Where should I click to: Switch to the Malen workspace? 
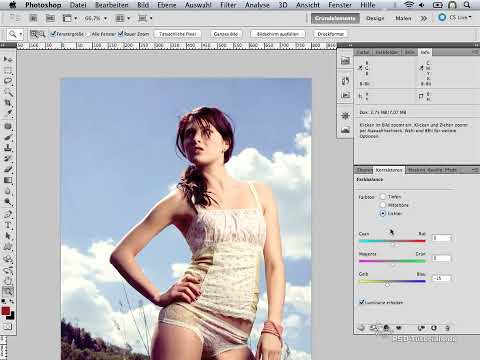tap(403, 18)
